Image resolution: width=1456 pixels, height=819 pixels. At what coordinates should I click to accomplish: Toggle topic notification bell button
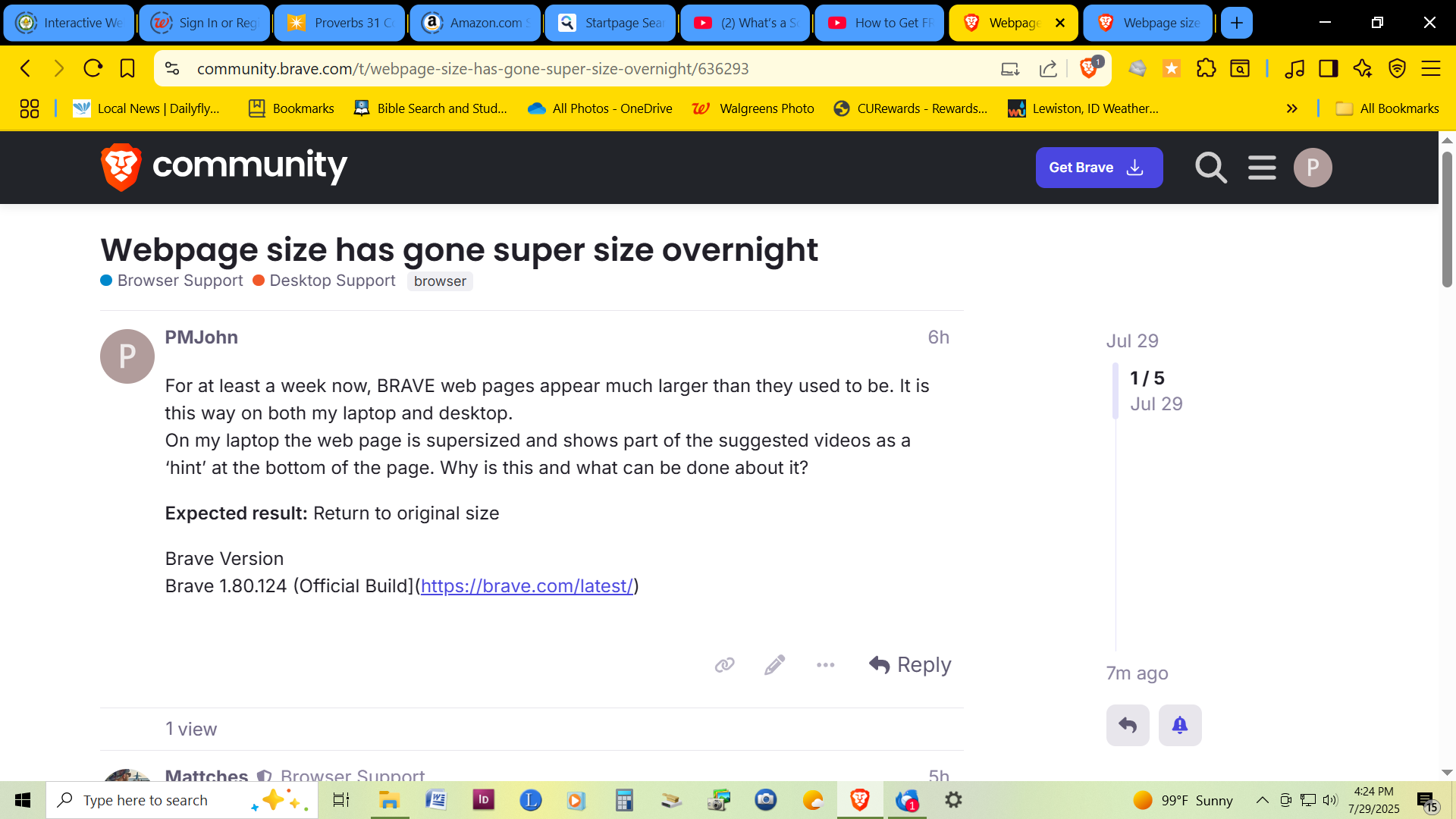click(1179, 726)
